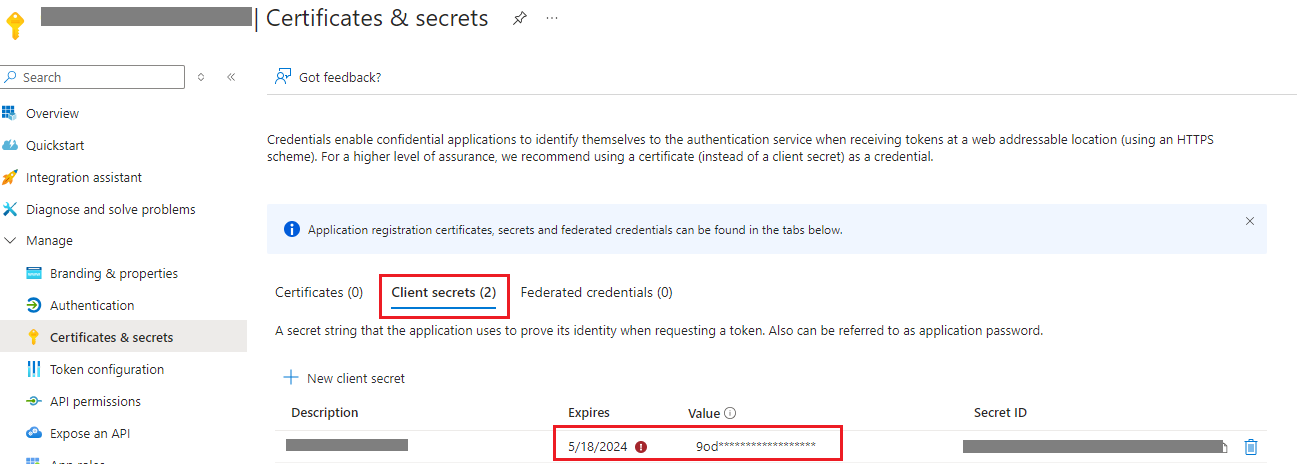Image resolution: width=1297 pixels, height=464 pixels.
Task: Open the ellipsis more options menu
Action: (x=552, y=18)
